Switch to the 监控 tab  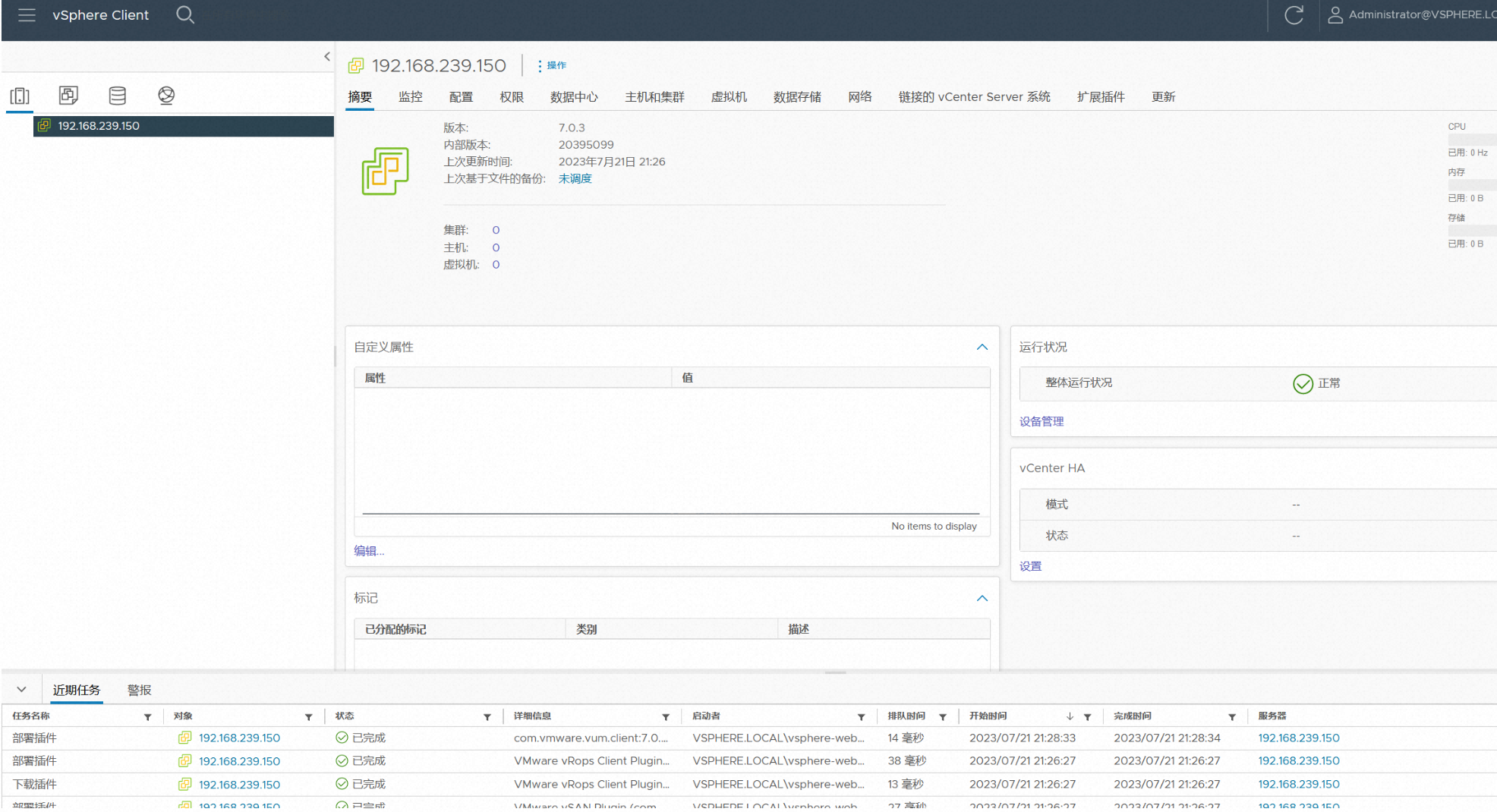[411, 96]
